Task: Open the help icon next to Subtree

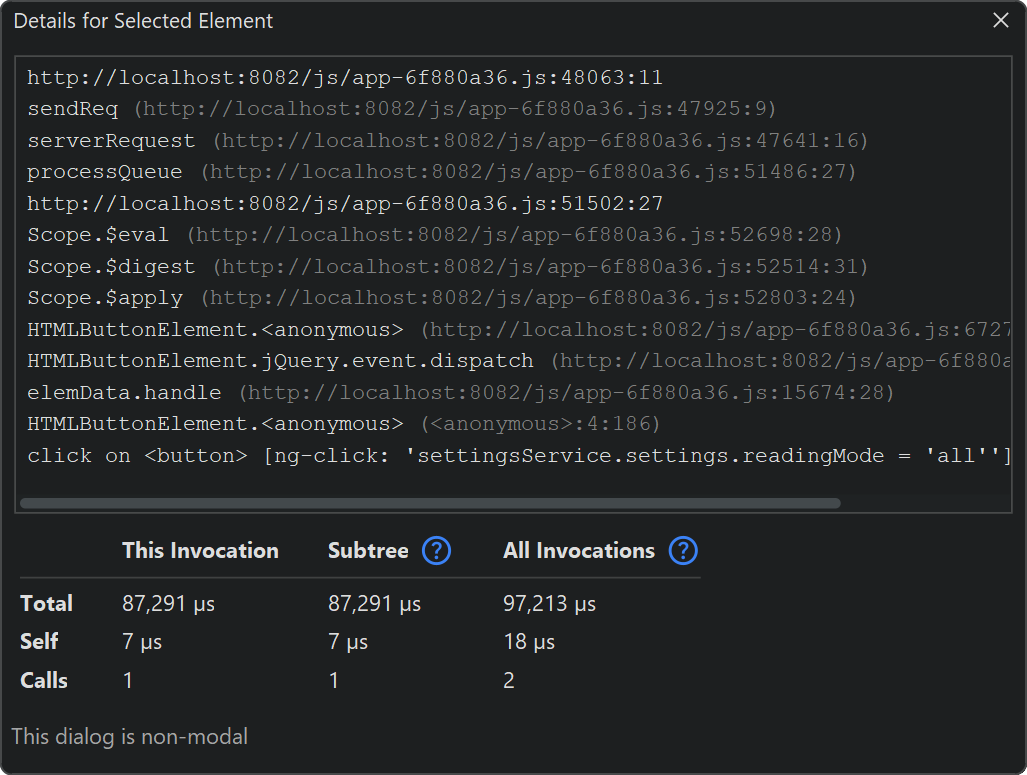Action: (437, 551)
